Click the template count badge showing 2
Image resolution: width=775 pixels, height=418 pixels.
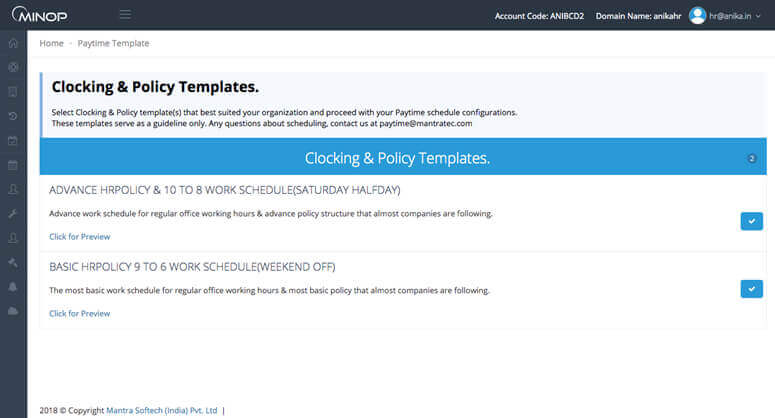point(752,158)
